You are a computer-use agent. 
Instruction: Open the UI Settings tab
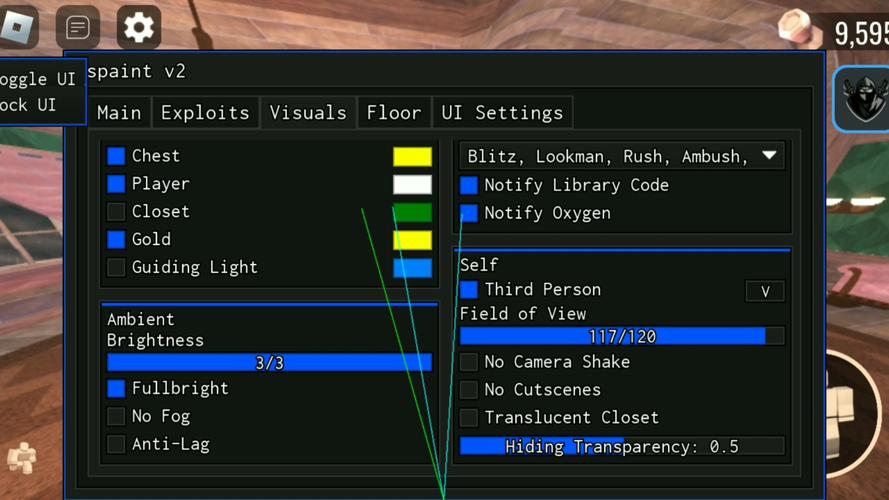point(502,113)
